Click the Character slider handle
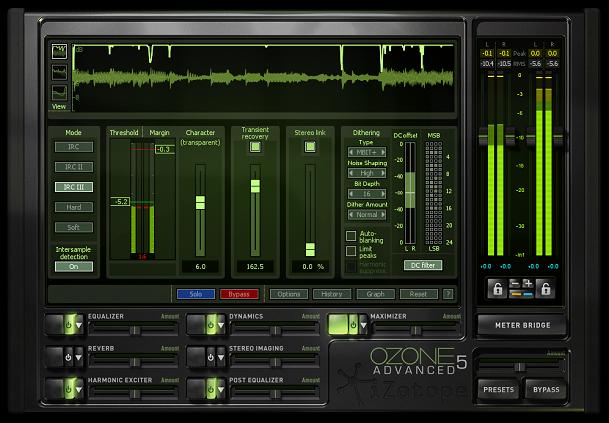Viewport: 609px width, 423px height. coord(200,202)
